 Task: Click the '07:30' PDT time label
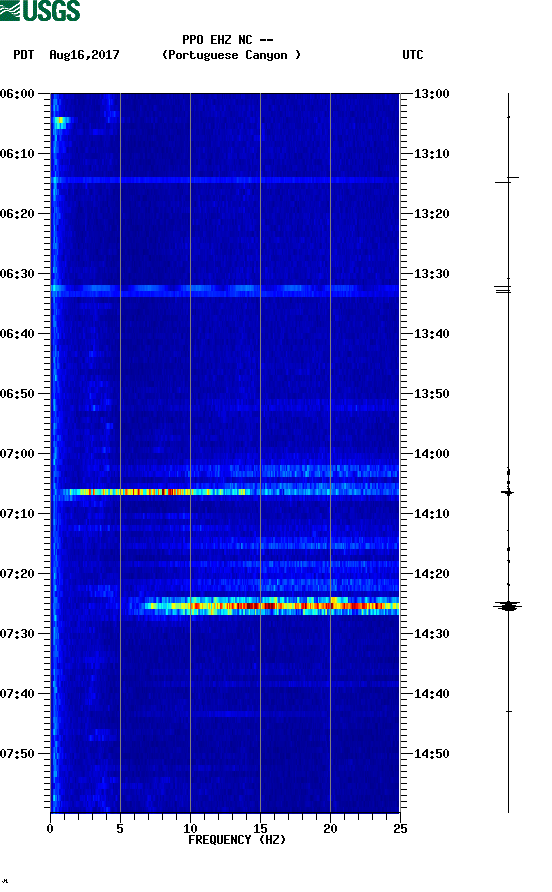18,634
